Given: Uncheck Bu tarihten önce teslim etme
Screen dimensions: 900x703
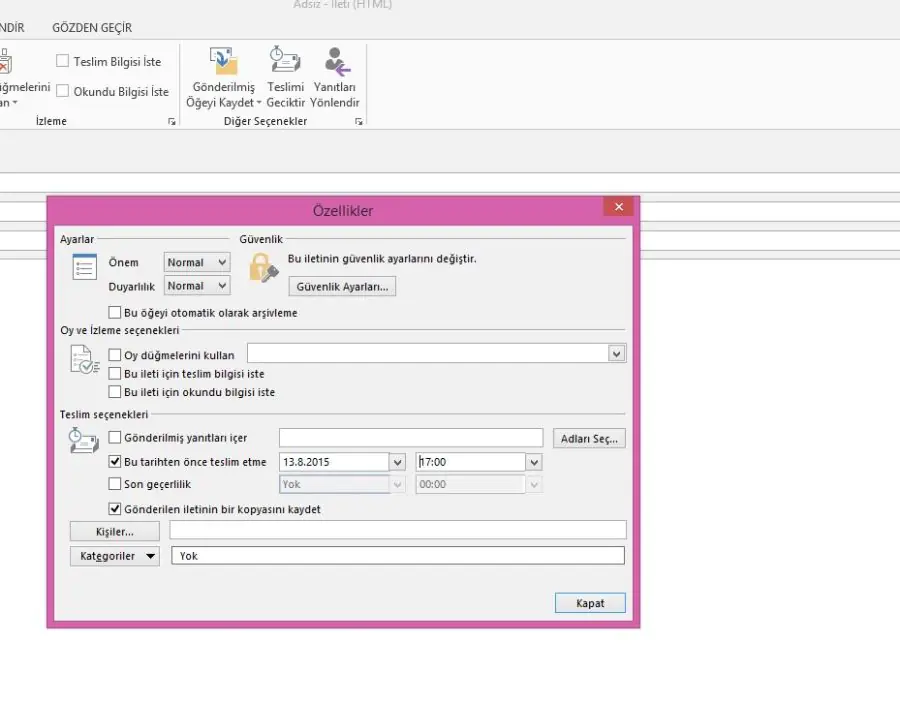Looking at the screenshot, I should coord(115,461).
